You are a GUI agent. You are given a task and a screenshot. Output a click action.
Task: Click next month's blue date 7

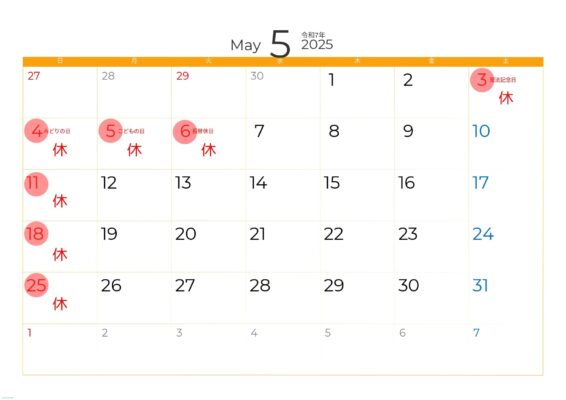click(x=476, y=332)
